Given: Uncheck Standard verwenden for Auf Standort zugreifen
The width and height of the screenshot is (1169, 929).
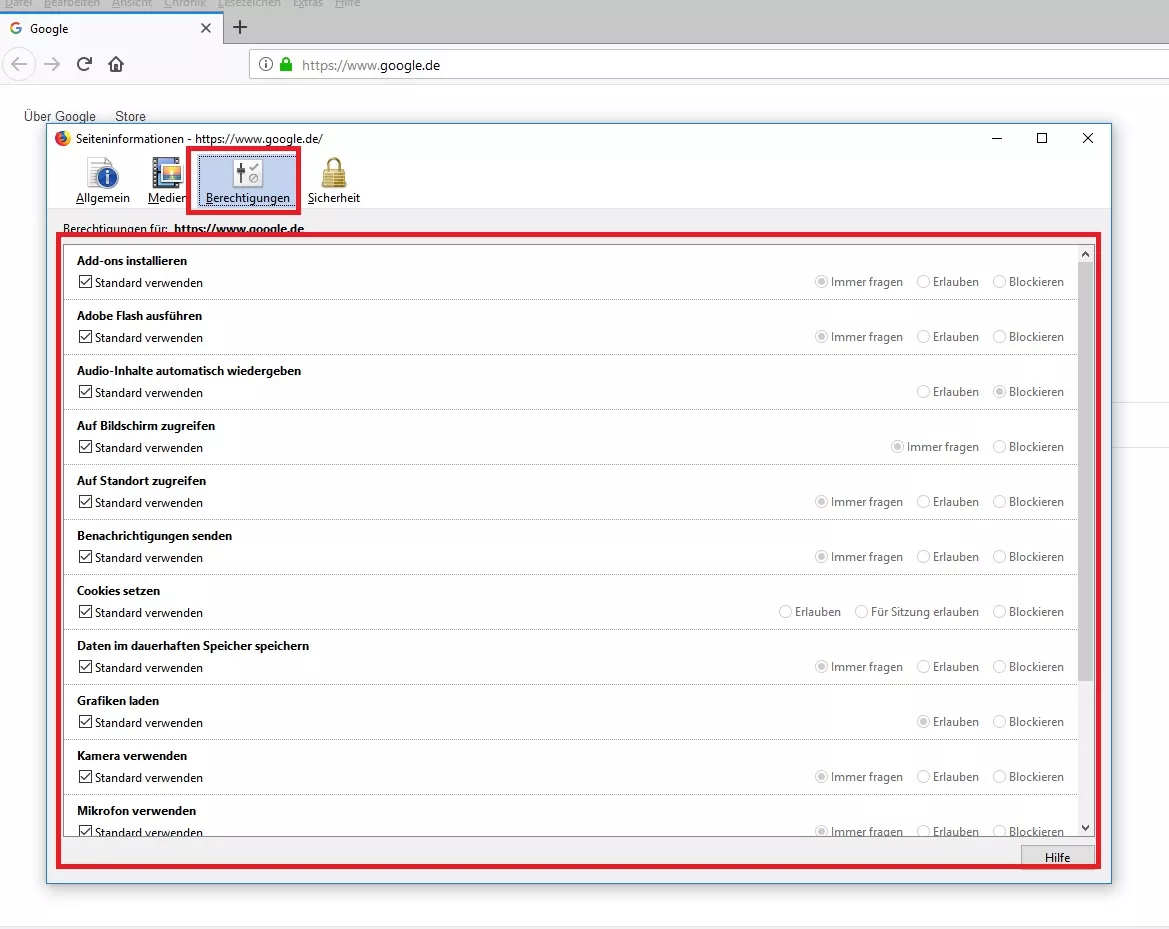Looking at the screenshot, I should tap(86, 502).
